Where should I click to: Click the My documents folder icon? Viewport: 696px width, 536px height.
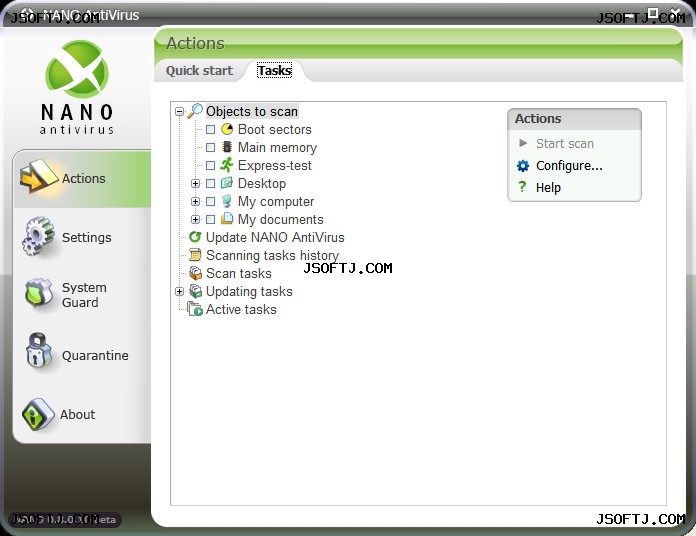coord(227,218)
